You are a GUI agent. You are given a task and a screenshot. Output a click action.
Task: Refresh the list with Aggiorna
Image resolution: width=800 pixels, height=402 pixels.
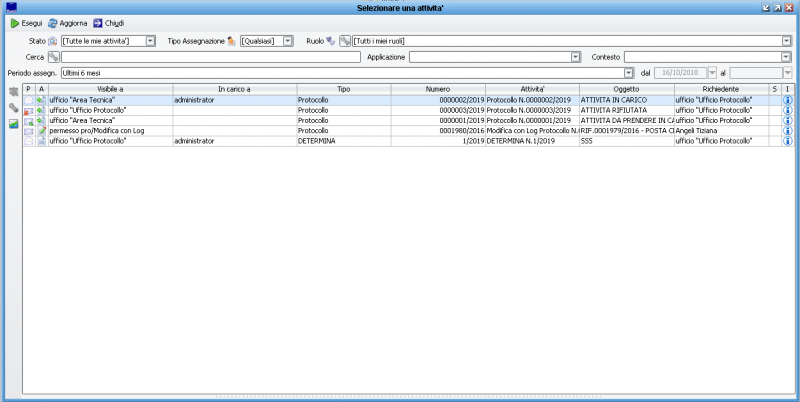68,23
